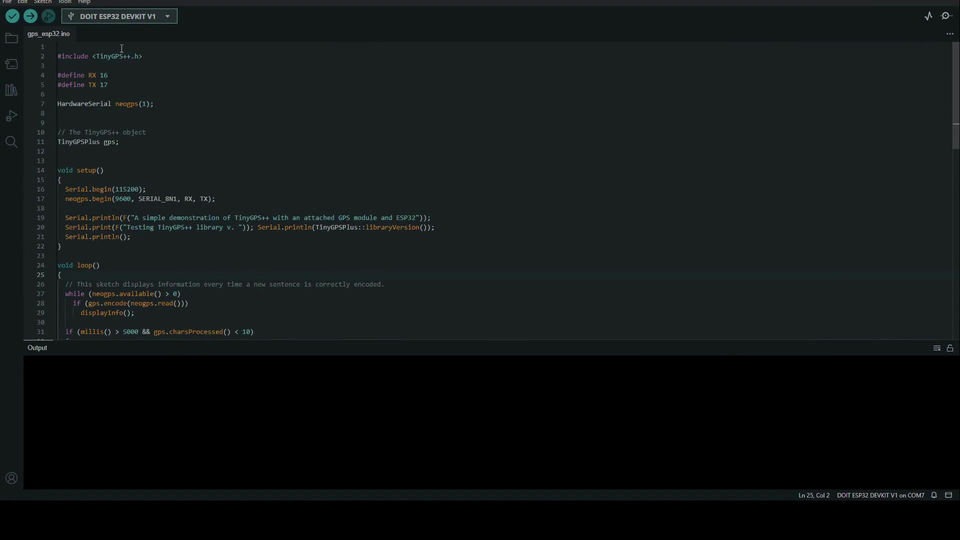Open the editor tab options ellipsis
Viewport: 960px width, 540px height.
[x=950, y=34]
